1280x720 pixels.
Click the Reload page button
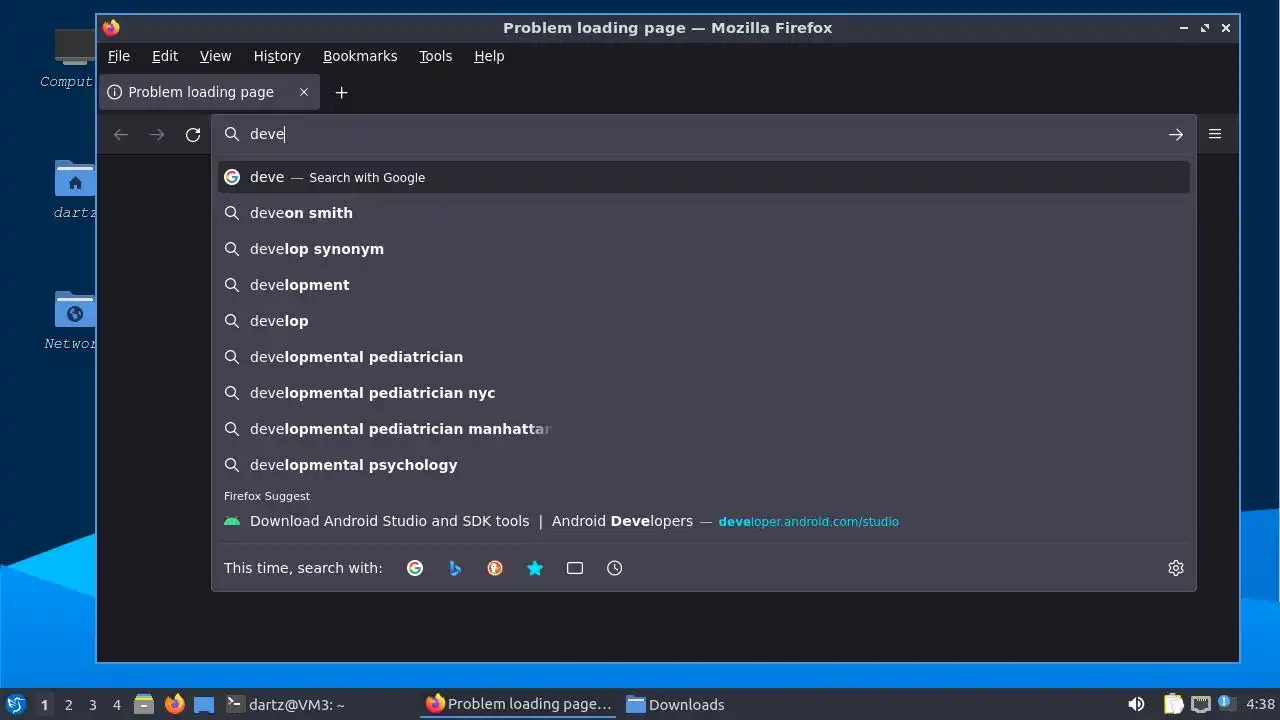[193, 134]
